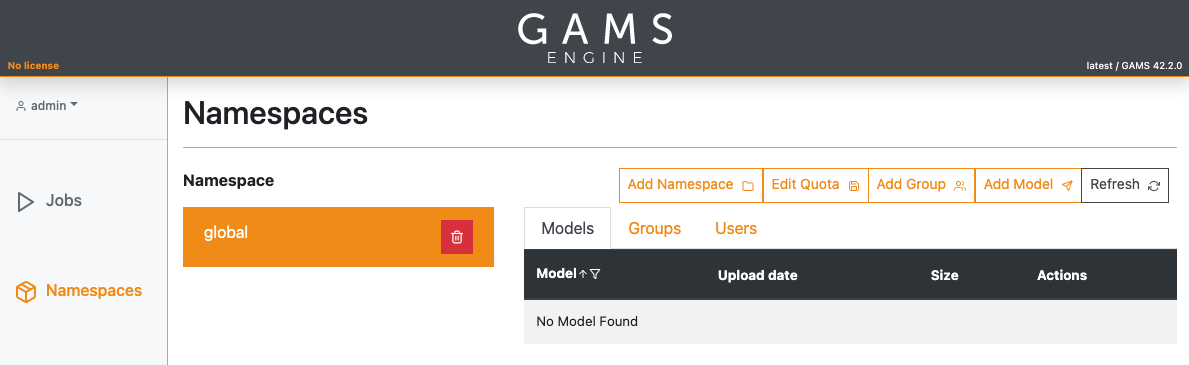Click the sort arrow in Model column
The height and width of the screenshot is (365, 1189).
[582, 275]
